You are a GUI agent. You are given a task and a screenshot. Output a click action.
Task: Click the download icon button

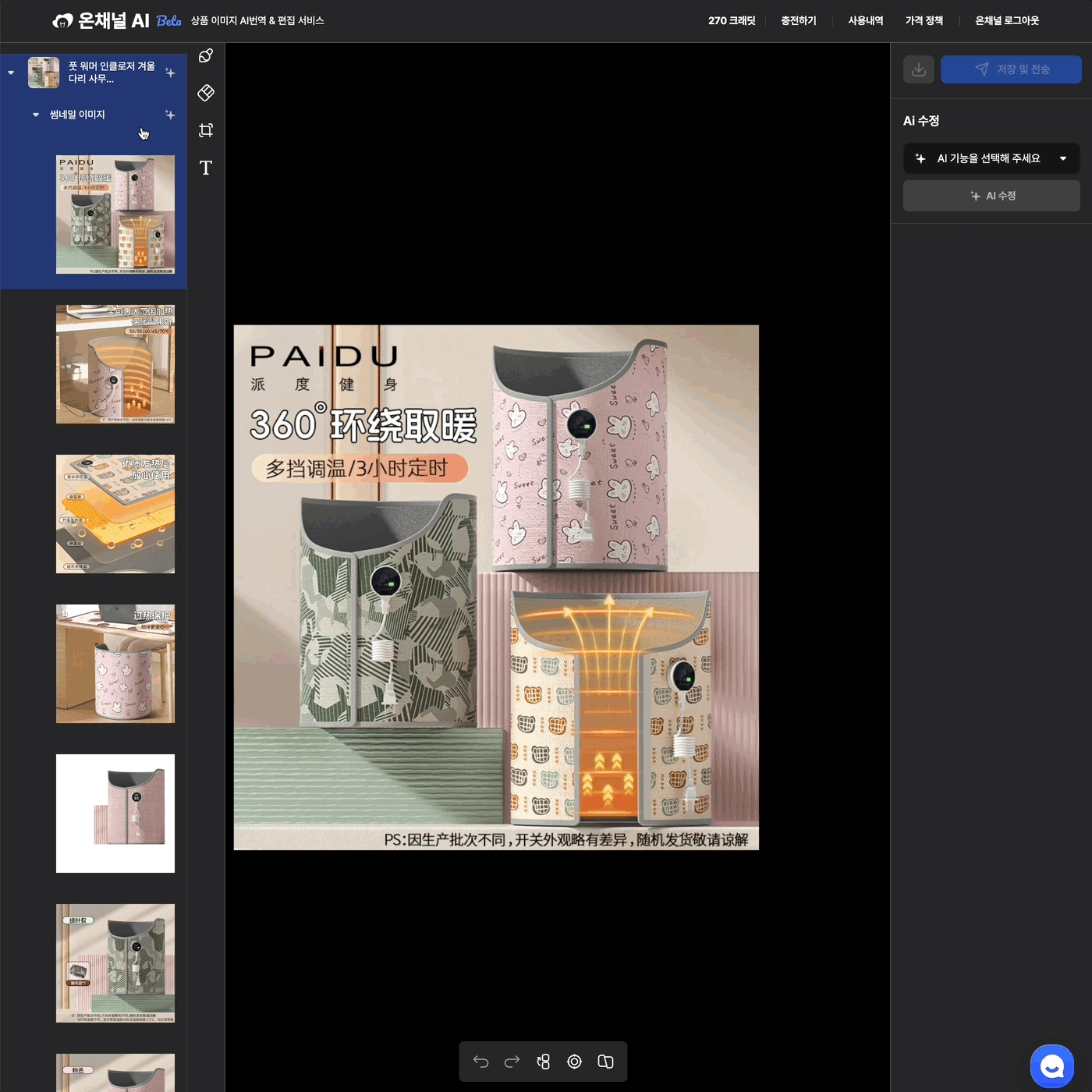tap(919, 69)
